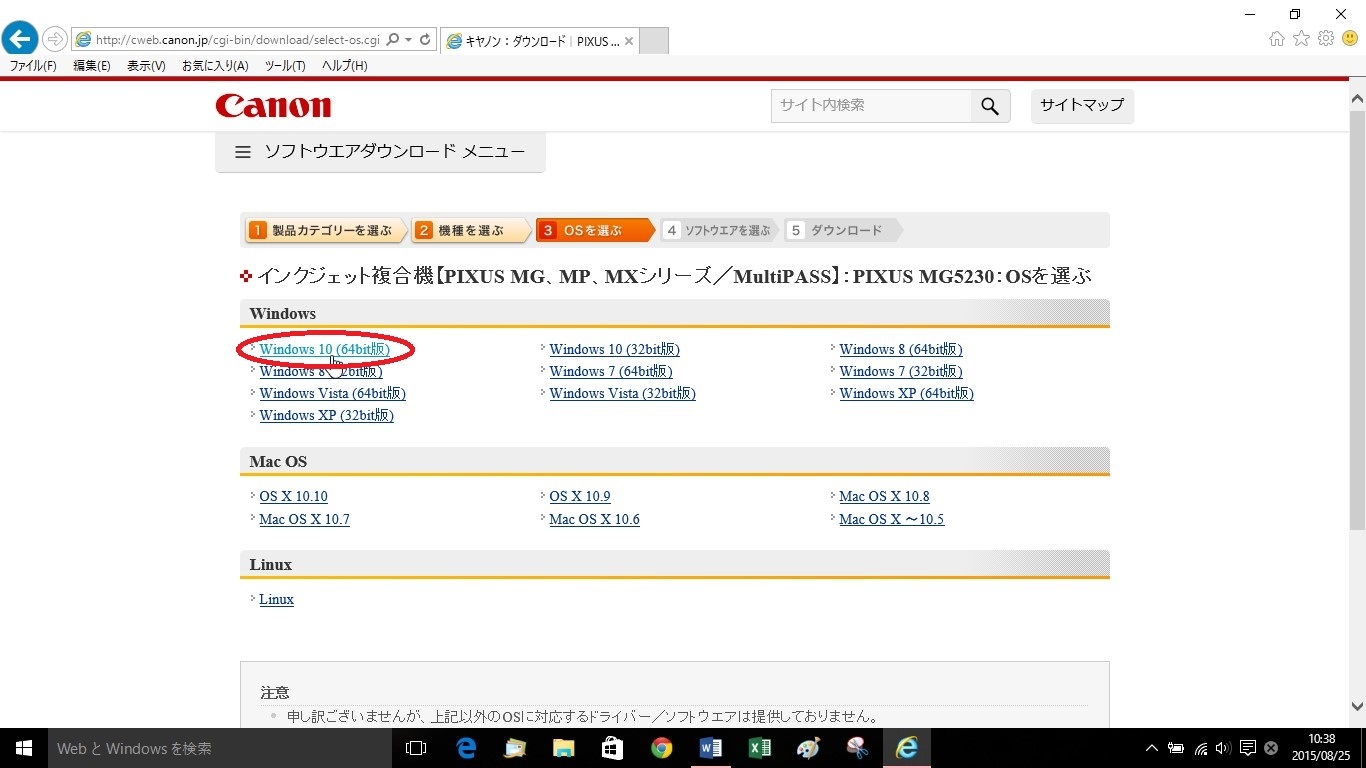Choose Mac OS X 10.7 link
The image size is (1366, 768).
(304, 519)
